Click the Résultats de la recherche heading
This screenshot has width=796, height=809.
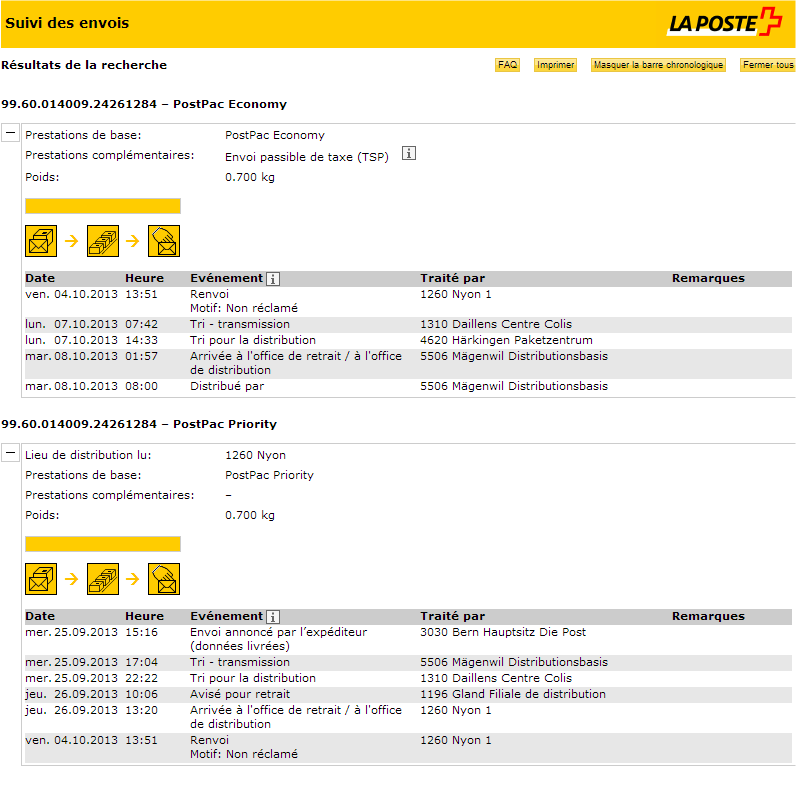pos(84,65)
